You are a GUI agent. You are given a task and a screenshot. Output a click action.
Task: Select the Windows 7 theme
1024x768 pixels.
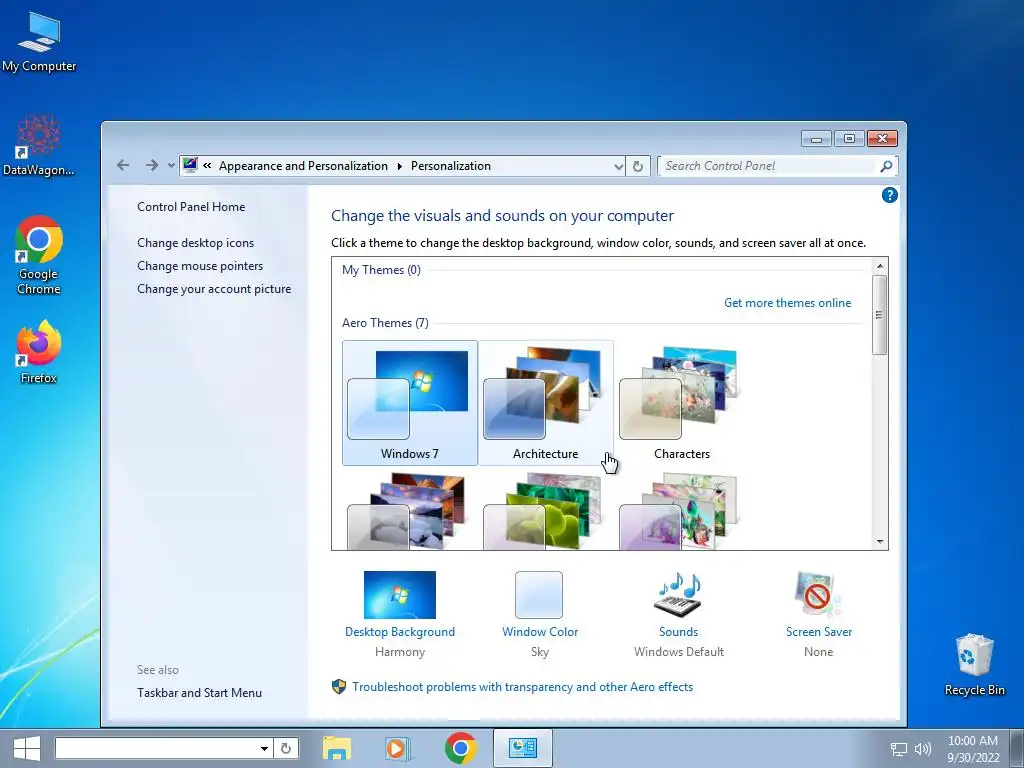coord(409,403)
